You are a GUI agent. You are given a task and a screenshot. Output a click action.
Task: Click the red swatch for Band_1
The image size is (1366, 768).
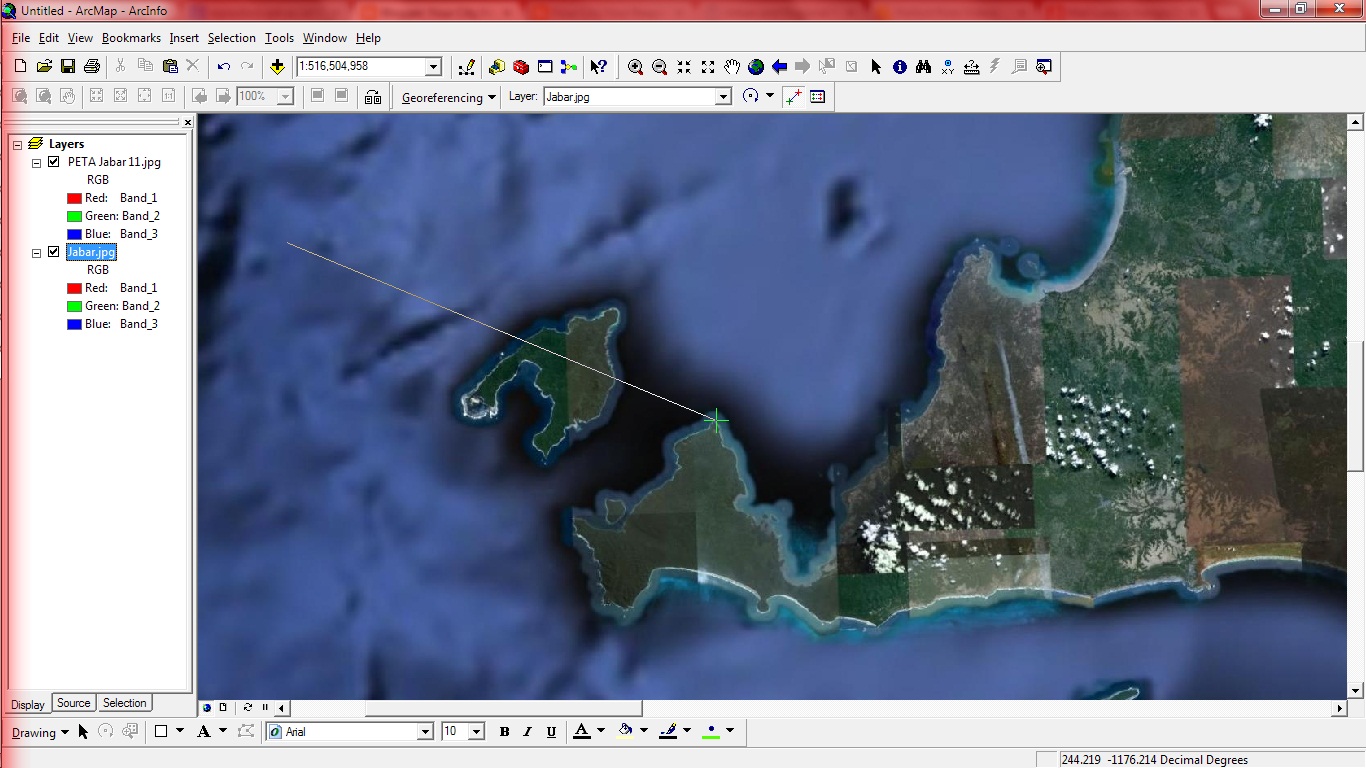pos(76,197)
